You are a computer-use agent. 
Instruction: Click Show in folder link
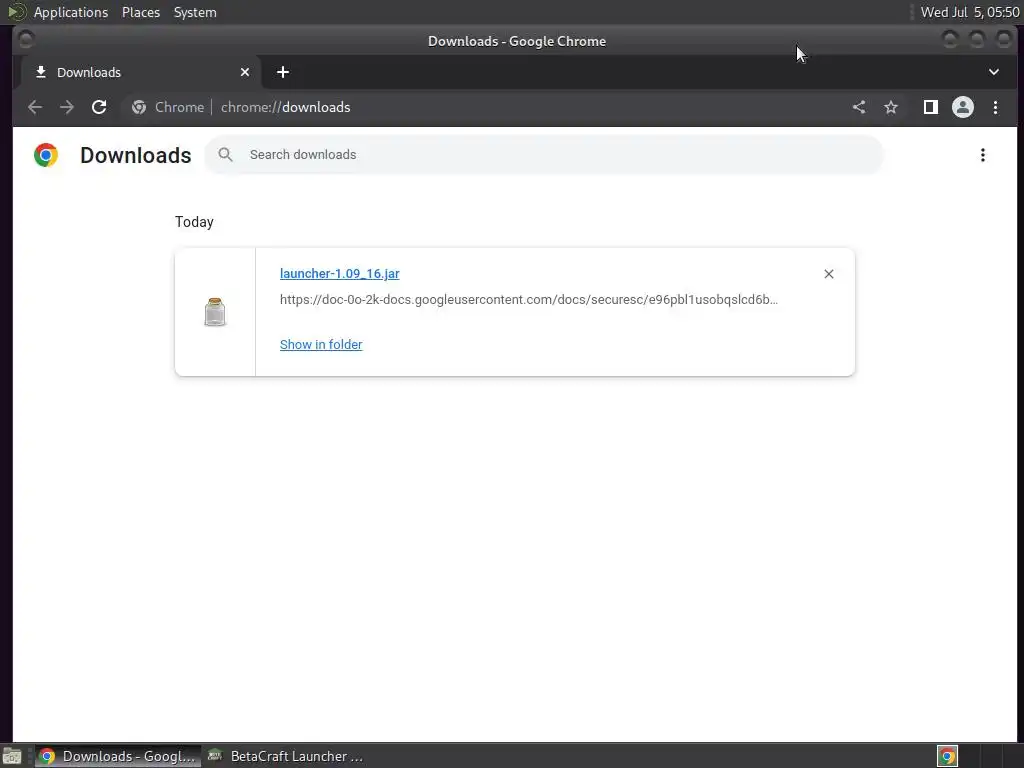pos(321,344)
